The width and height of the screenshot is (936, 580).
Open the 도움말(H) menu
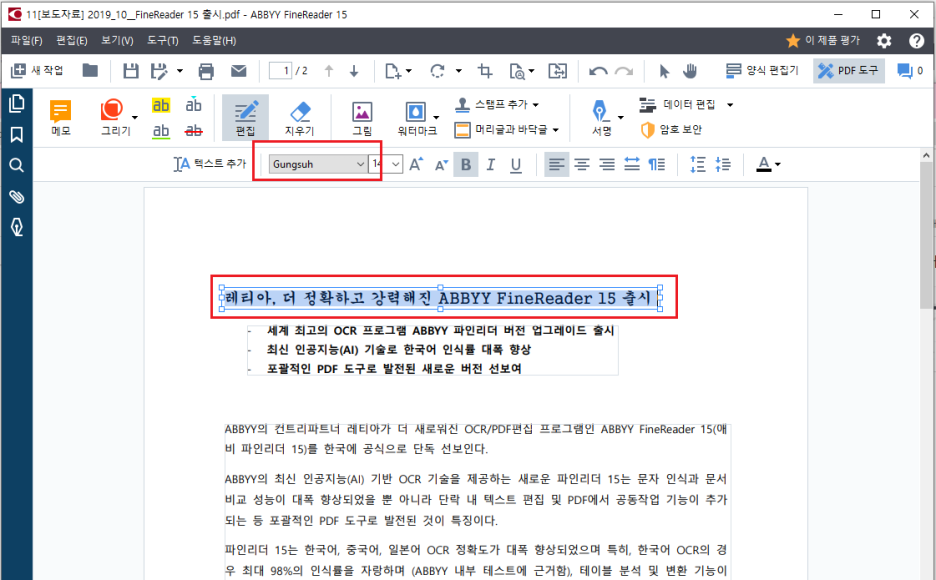[x=214, y=41]
